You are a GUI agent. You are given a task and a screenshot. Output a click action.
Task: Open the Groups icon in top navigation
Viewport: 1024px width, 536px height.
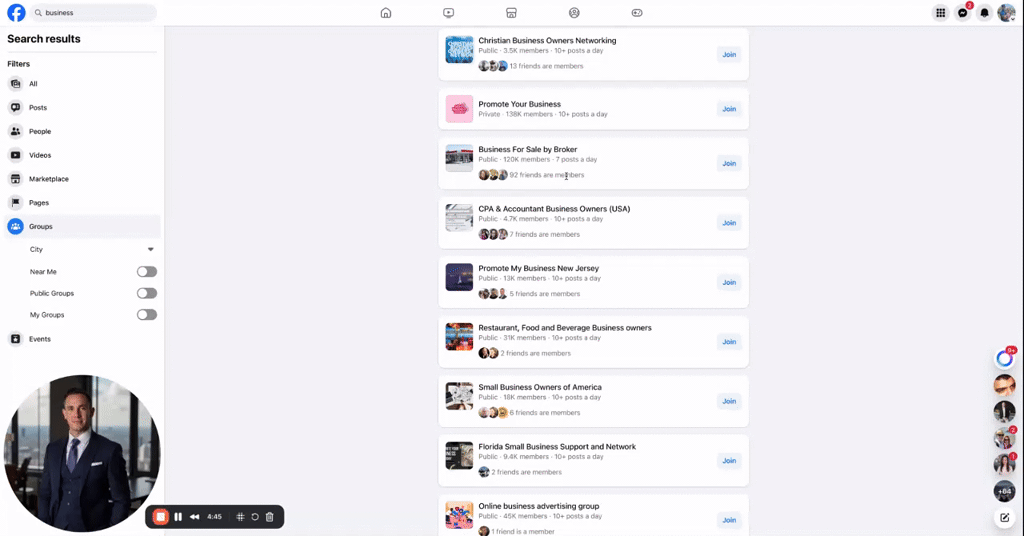(x=574, y=12)
